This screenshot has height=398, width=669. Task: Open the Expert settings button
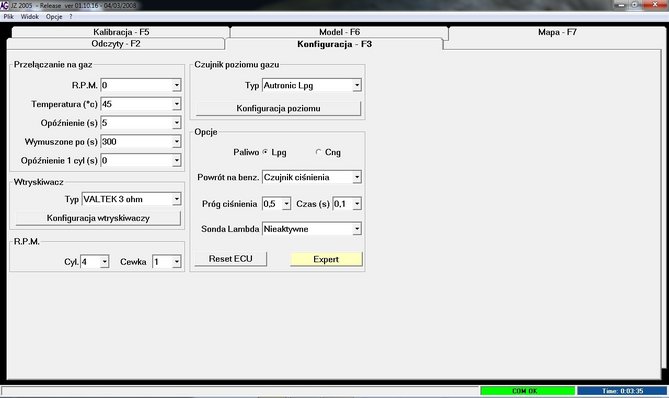tap(326, 259)
